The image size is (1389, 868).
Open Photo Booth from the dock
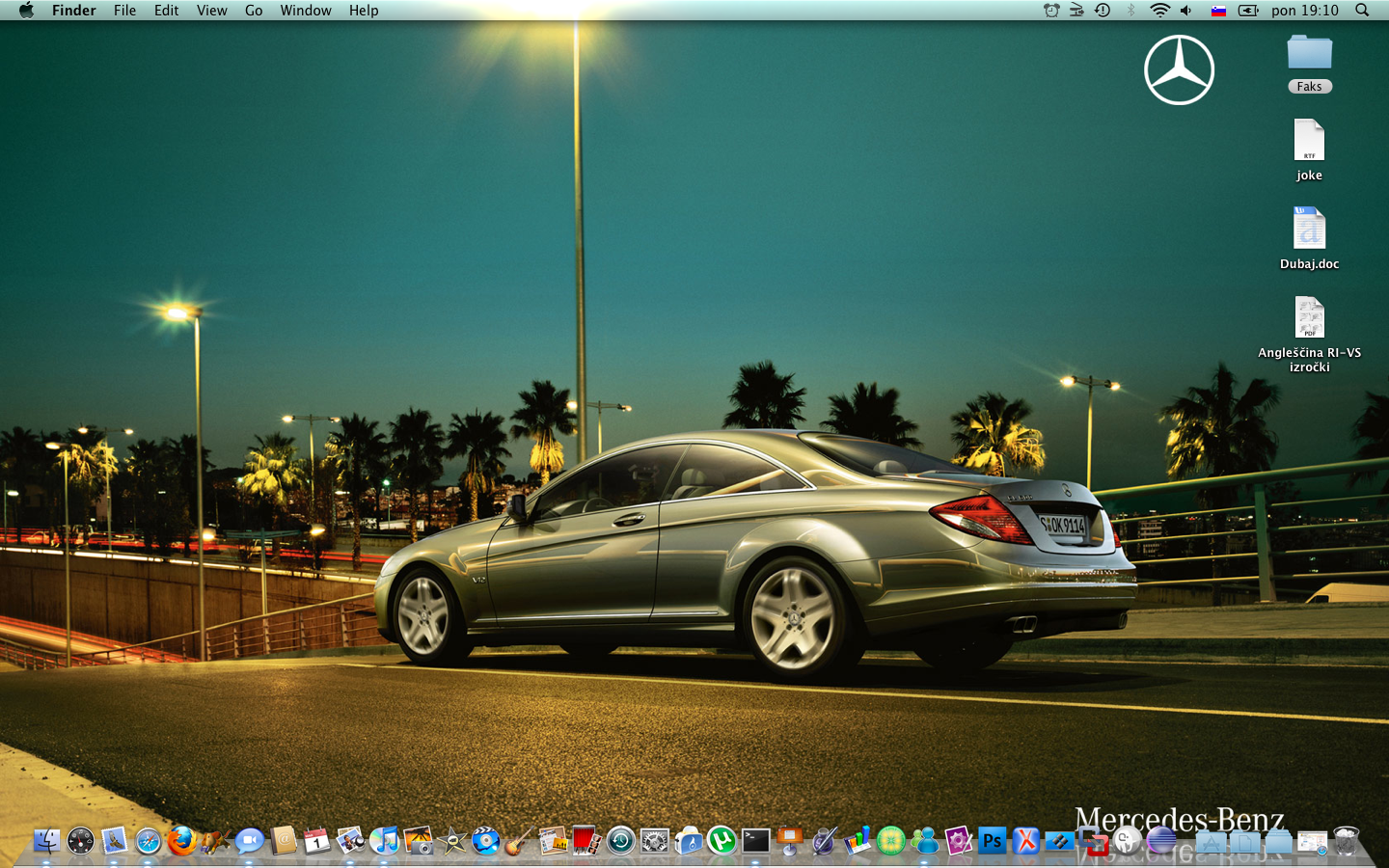pyautogui.click(x=586, y=841)
